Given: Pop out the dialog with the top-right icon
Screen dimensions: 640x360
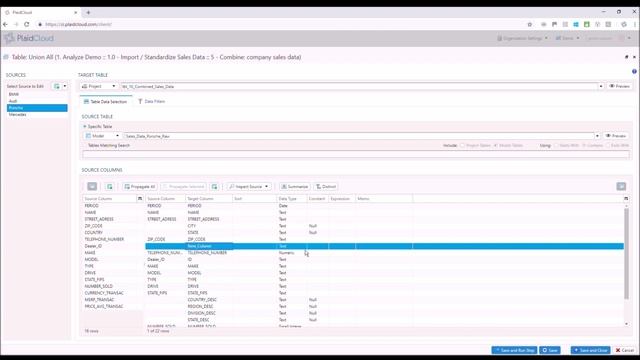Looking at the screenshot, I should pos(627,57).
